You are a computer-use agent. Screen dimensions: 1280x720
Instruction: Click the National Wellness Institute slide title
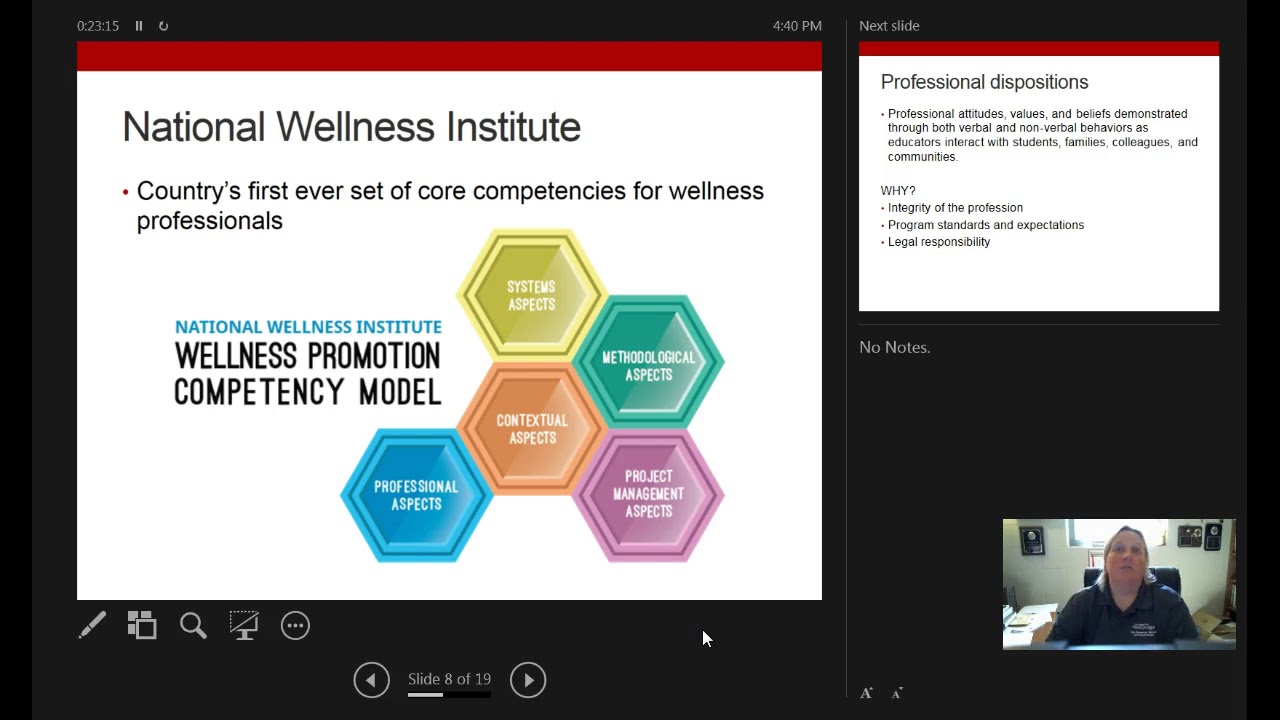pyautogui.click(x=351, y=127)
